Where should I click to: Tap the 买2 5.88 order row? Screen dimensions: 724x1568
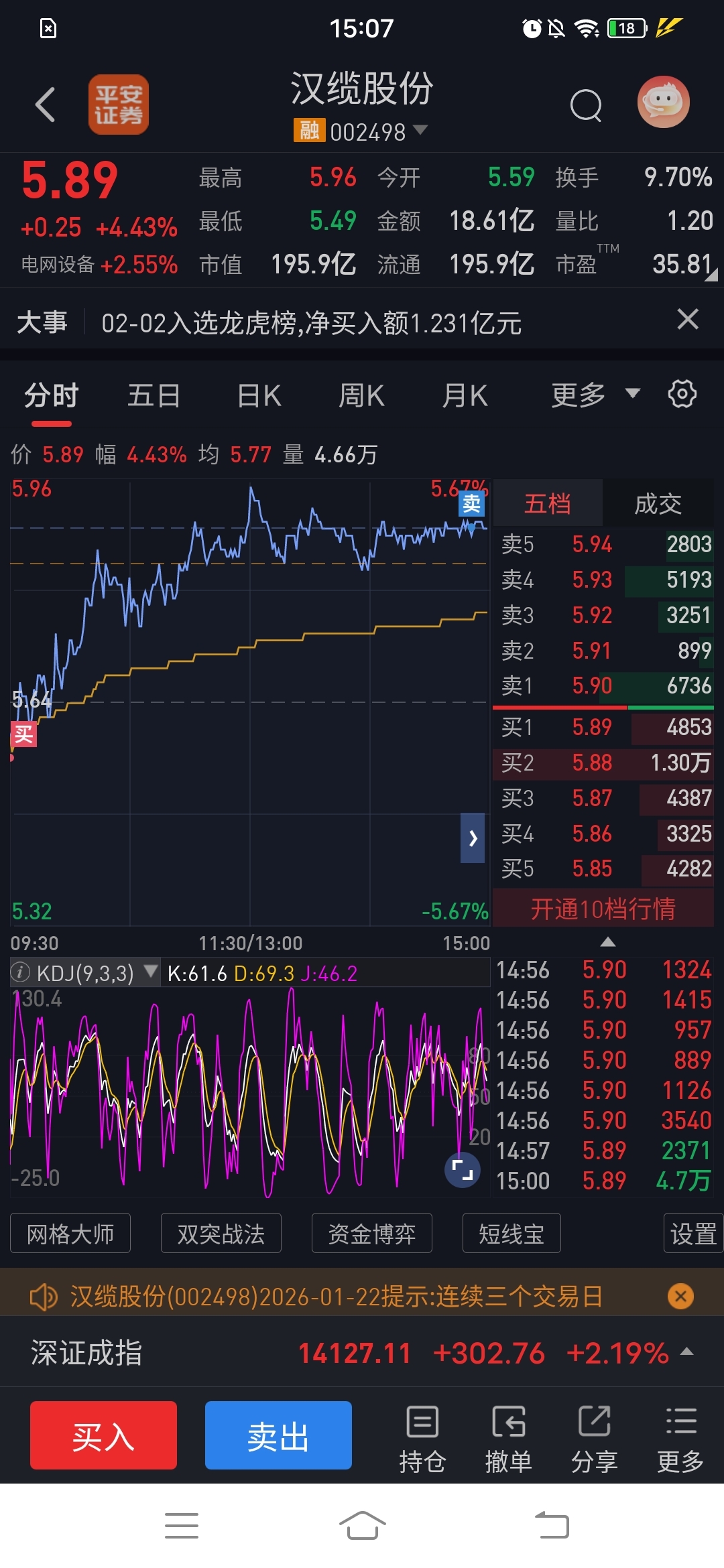tap(603, 763)
